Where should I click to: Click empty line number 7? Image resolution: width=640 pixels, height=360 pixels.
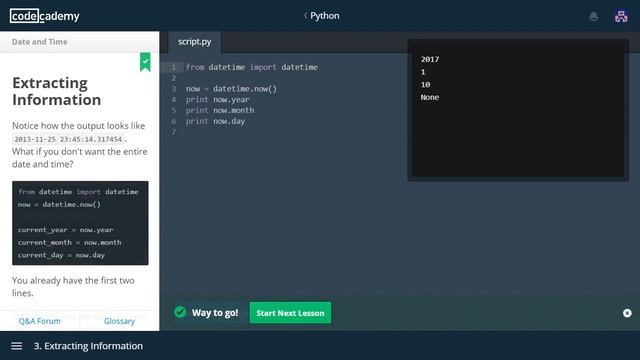point(173,132)
